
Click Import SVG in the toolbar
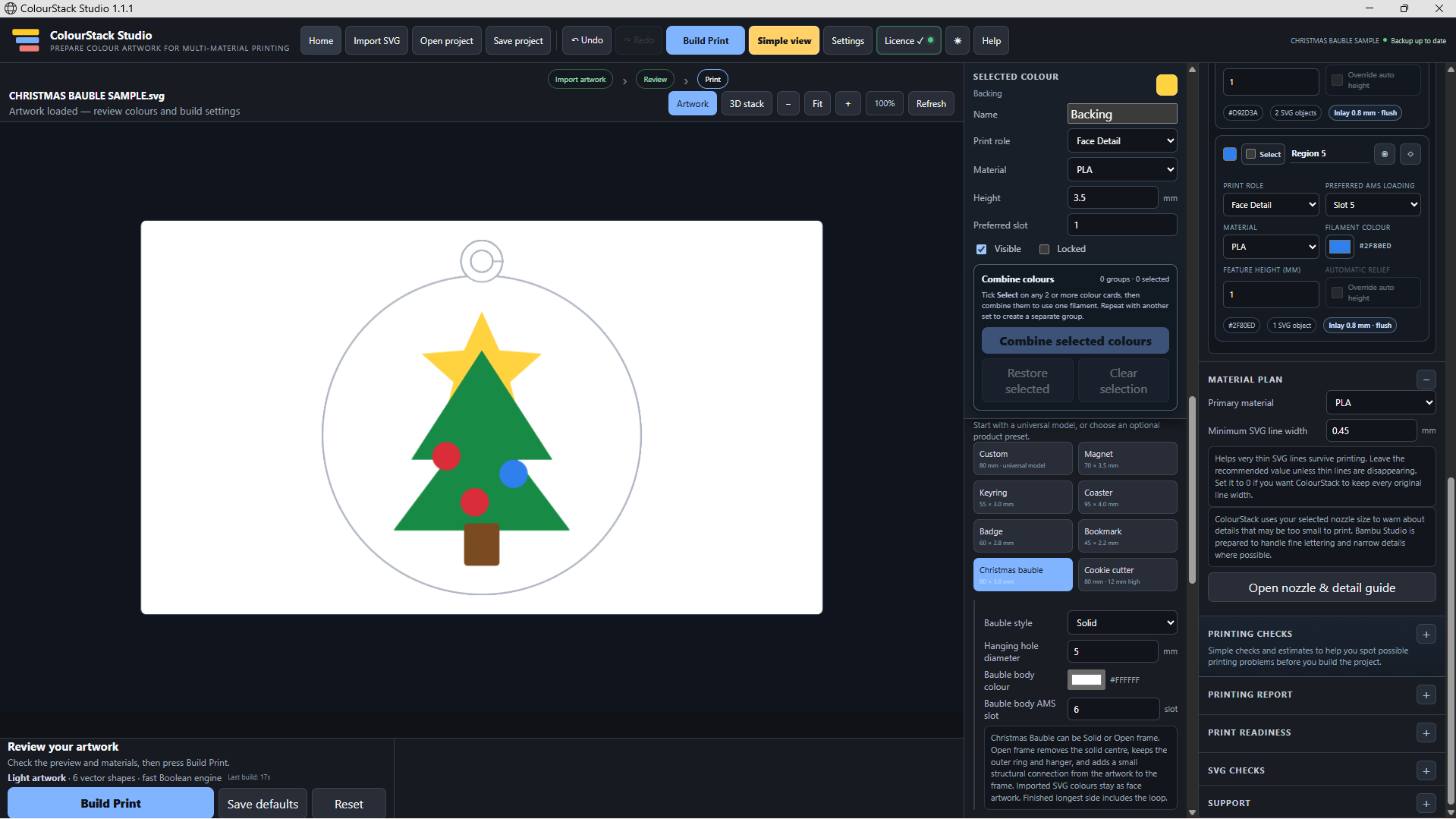click(x=376, y=41)
